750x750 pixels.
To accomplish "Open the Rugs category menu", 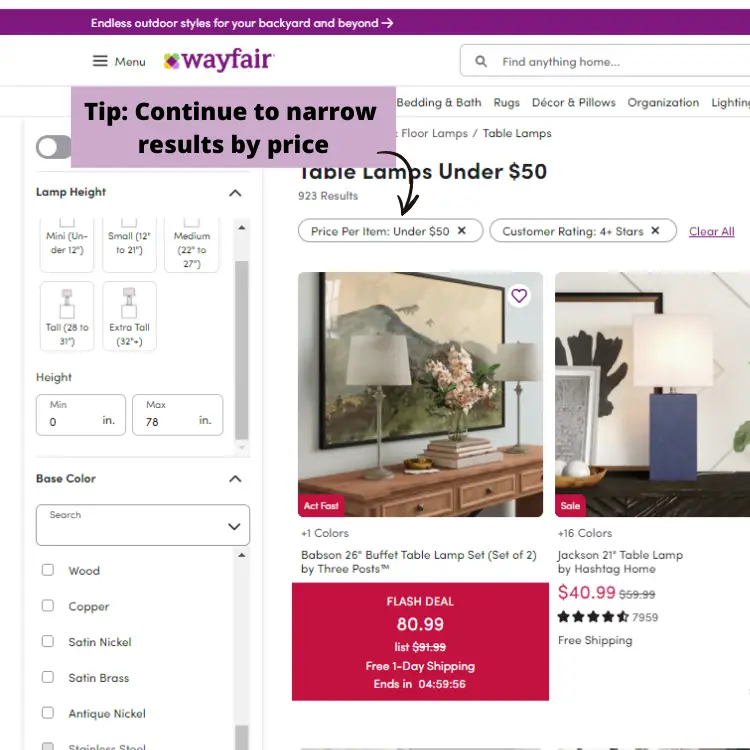I will click(x=507, y=102).
